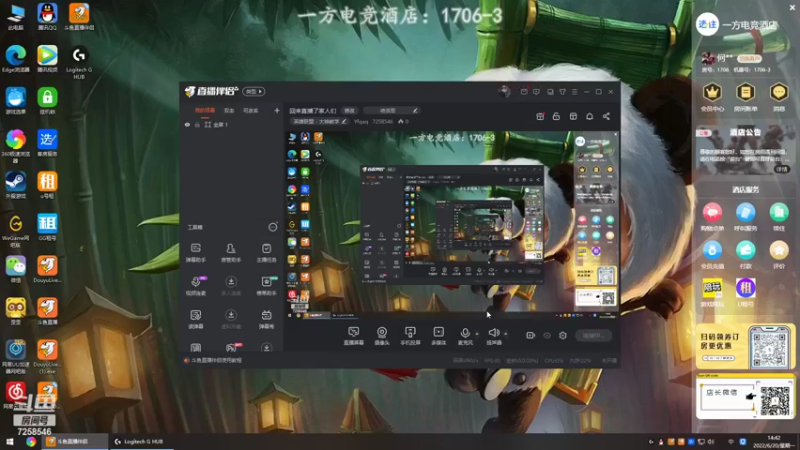This screenshot has height=450, width=800.
Task: Add 直播屏幕 screen capture source
Action: point(354,336)
